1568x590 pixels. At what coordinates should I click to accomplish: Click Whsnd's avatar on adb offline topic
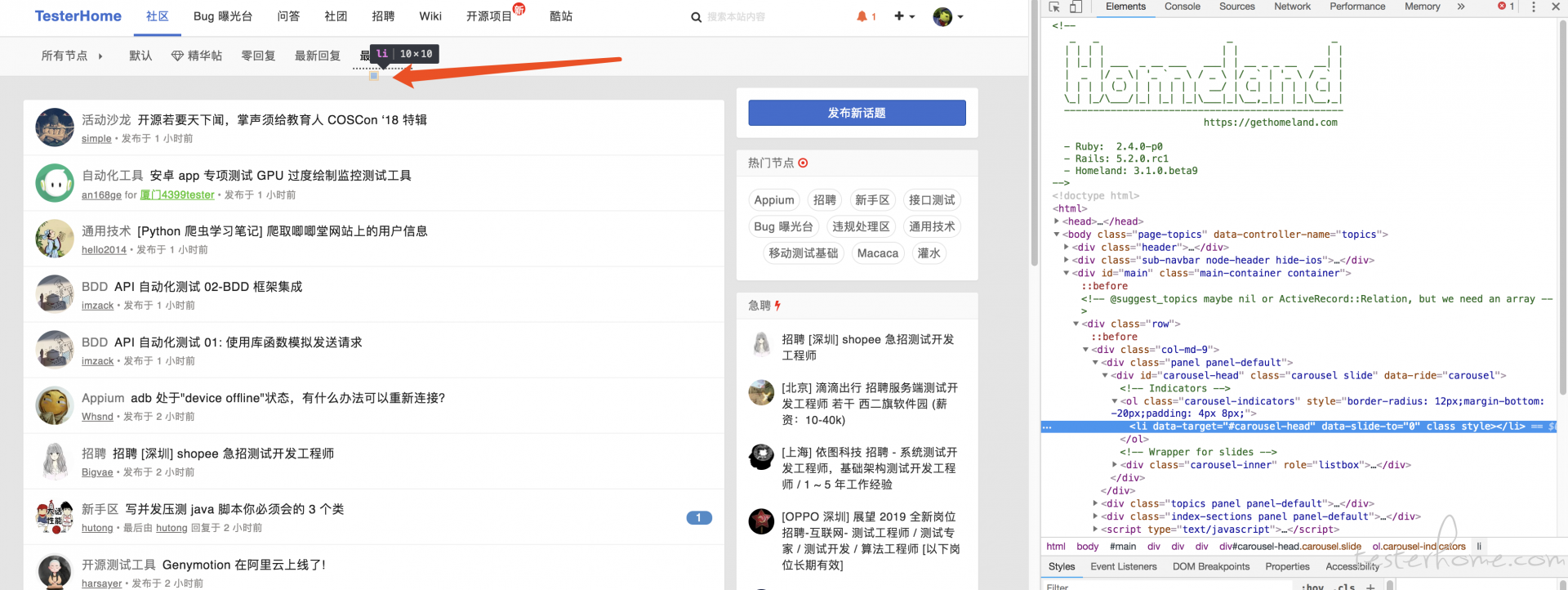click(x=55, y=405)
